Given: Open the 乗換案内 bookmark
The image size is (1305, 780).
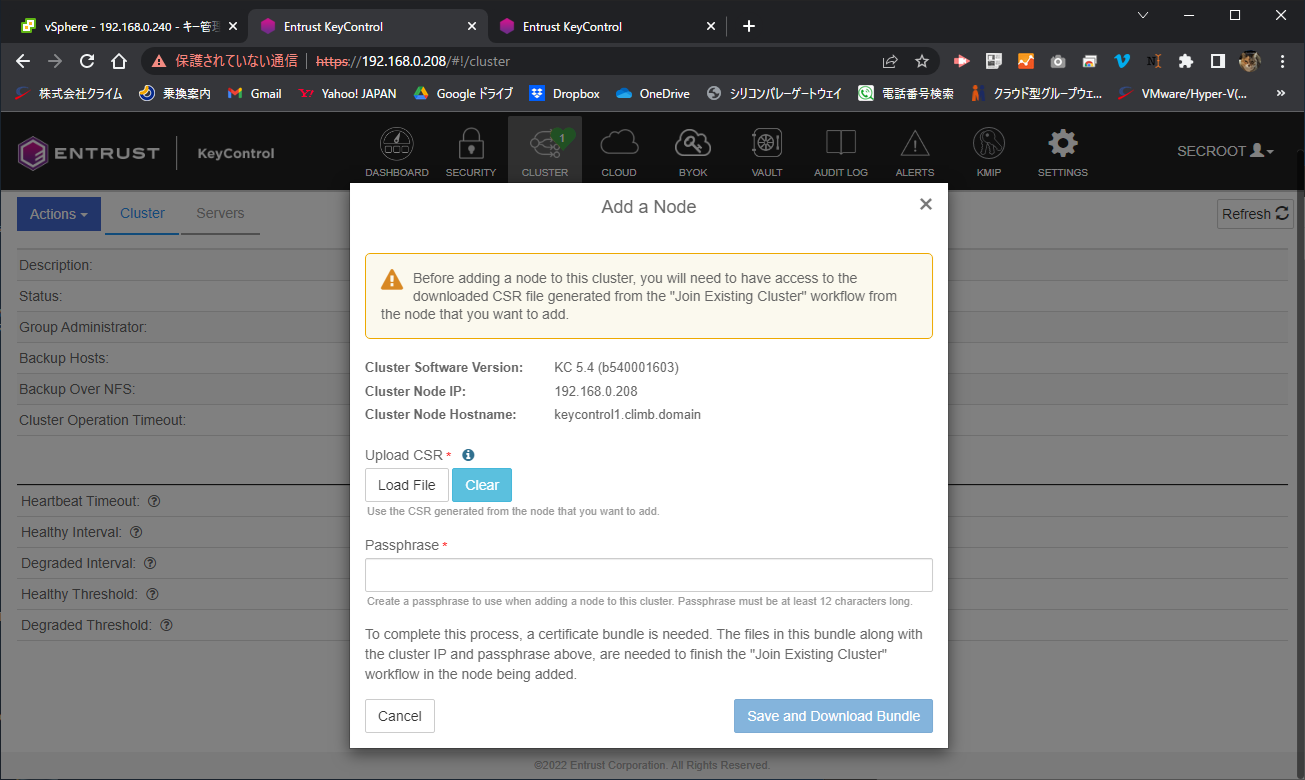Looking at the screenshot, I should tap(175, 93).
